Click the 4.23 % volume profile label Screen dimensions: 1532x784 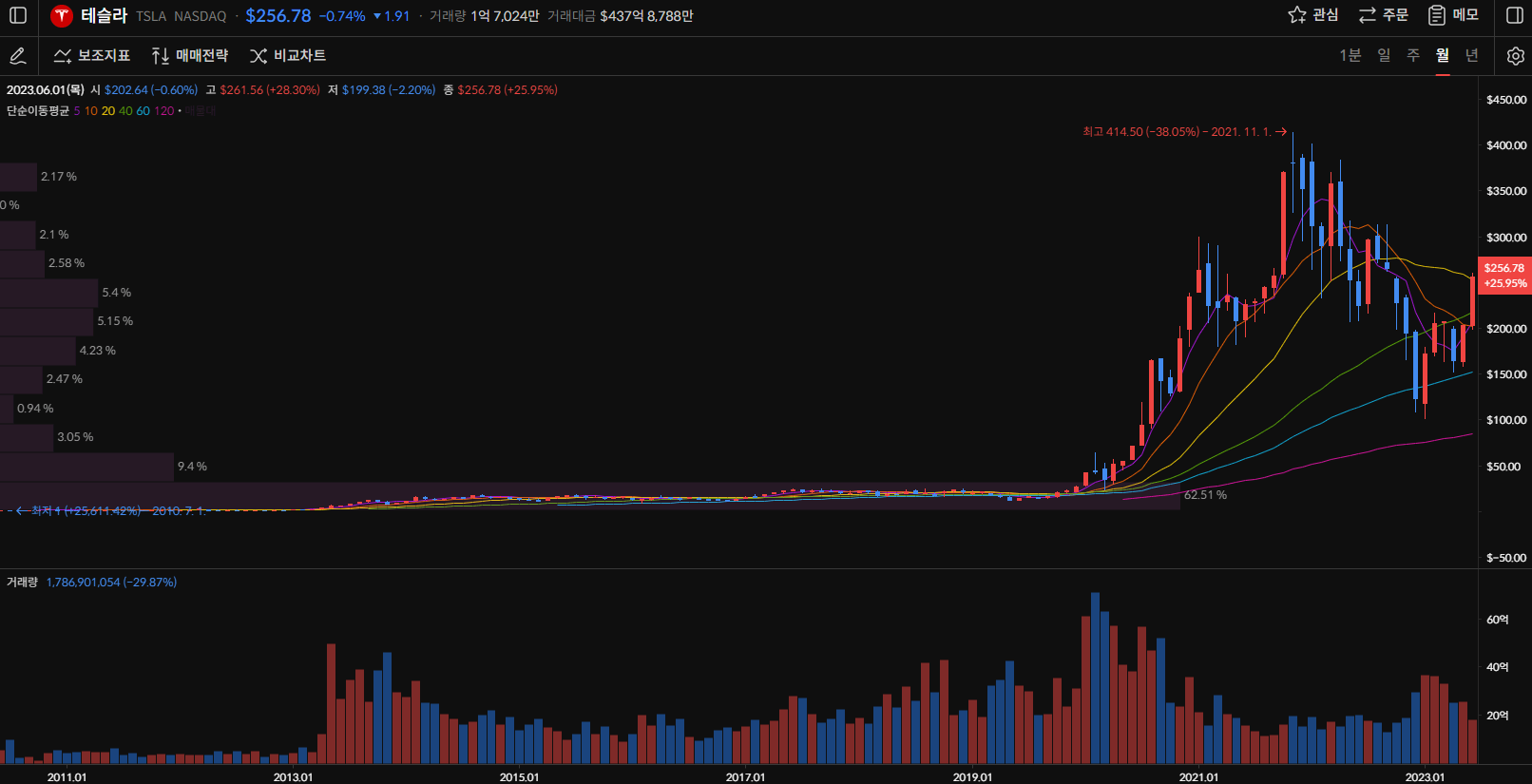pyautogui.click(x=98, y=351)
